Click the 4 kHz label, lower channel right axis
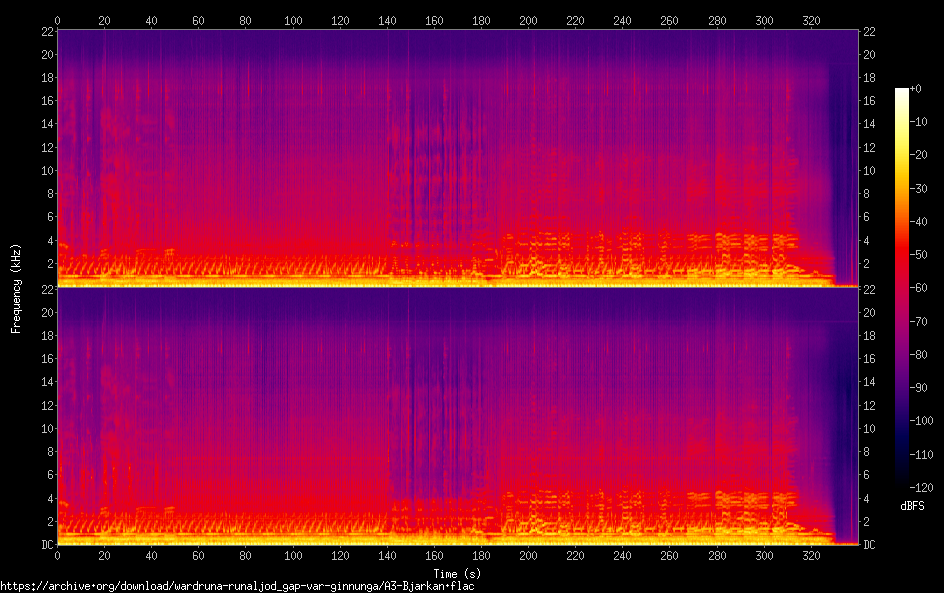This screenshot has width=944, height=593. pos(866,498)
